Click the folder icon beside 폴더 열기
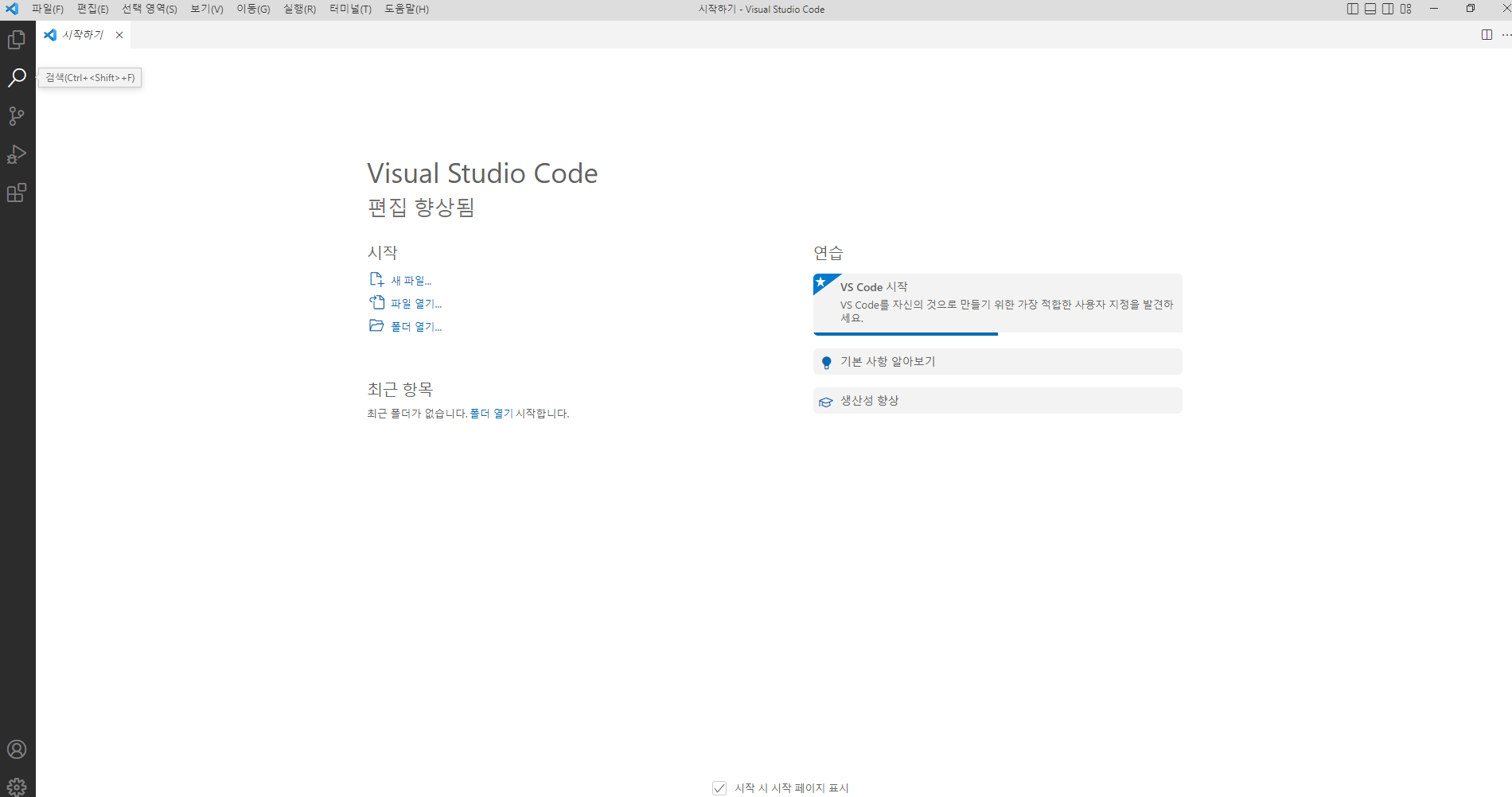This screenshot has height=797, width=1512. click(377, 325)
